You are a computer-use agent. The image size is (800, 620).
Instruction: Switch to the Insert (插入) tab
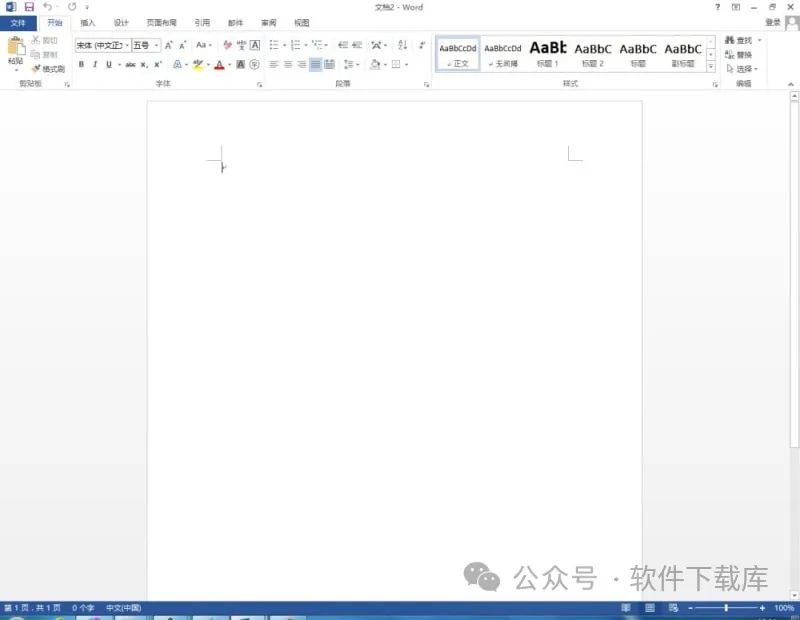[88, 23]
